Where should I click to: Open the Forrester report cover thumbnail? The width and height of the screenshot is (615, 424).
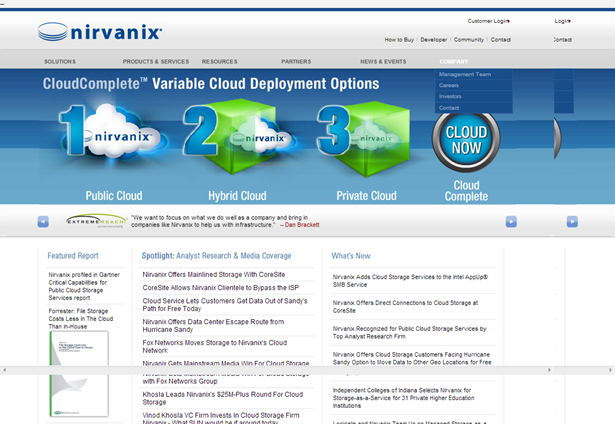point(79,374)
